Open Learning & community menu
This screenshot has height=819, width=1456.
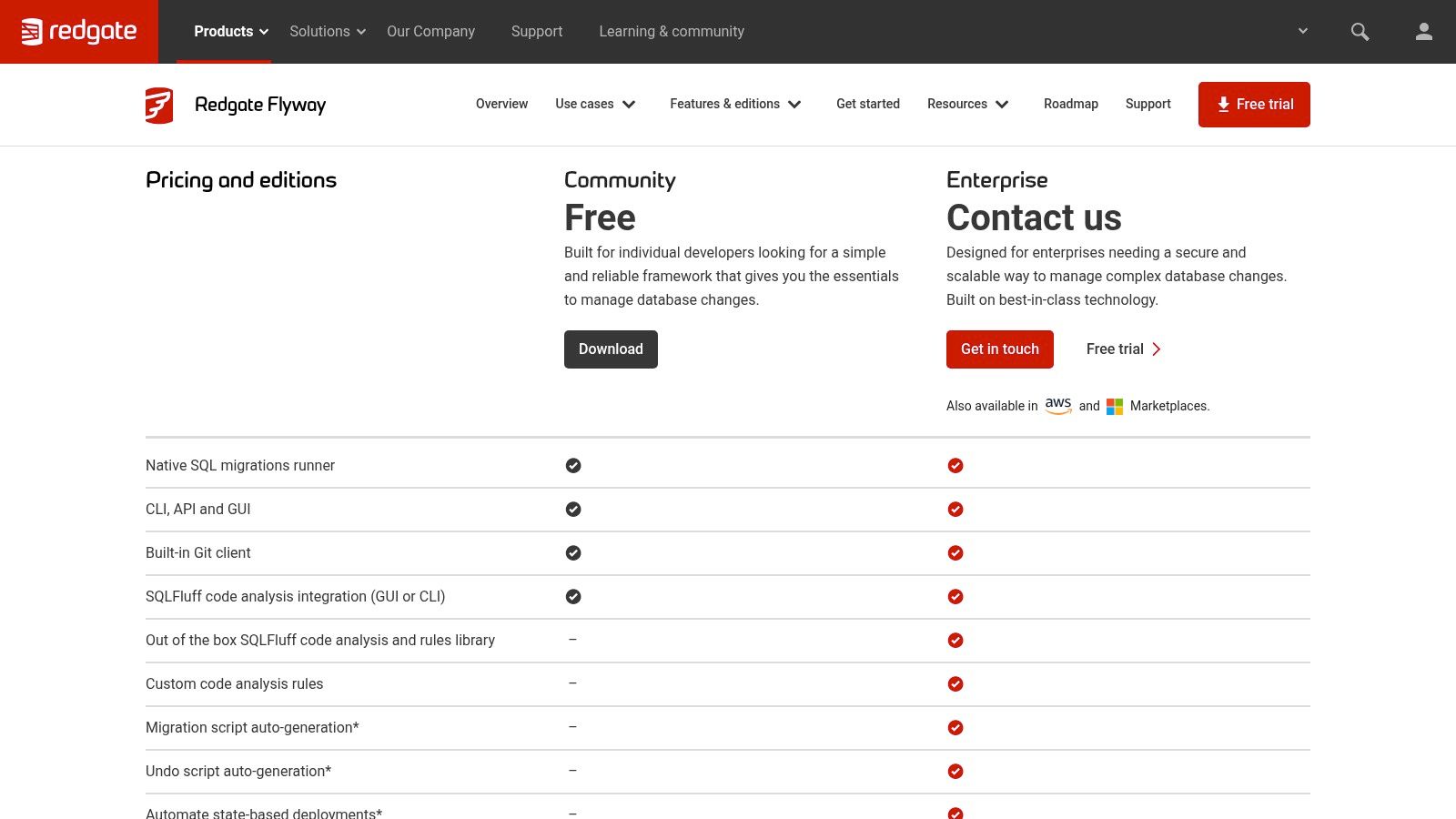[672, 32]
